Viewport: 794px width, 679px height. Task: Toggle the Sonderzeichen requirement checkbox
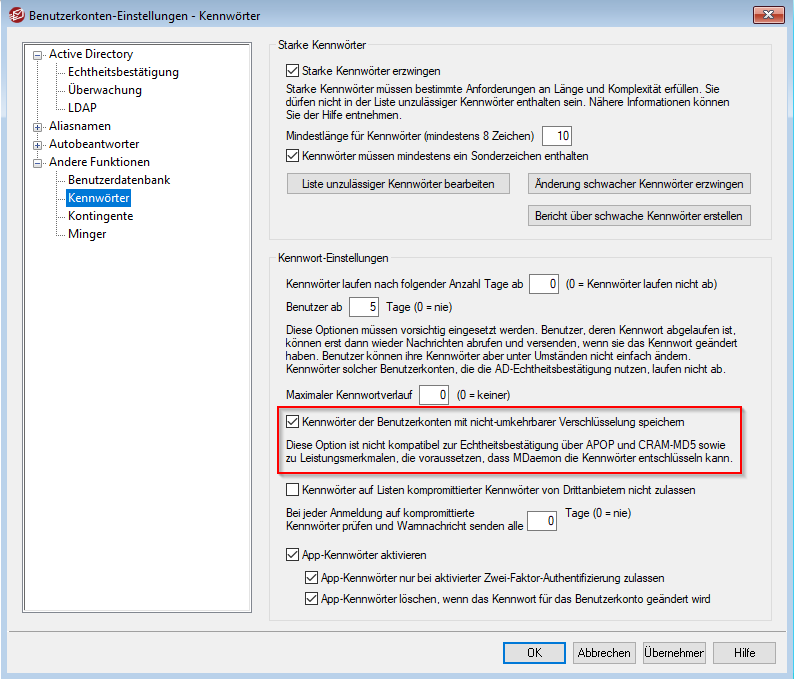click(293, 156)
